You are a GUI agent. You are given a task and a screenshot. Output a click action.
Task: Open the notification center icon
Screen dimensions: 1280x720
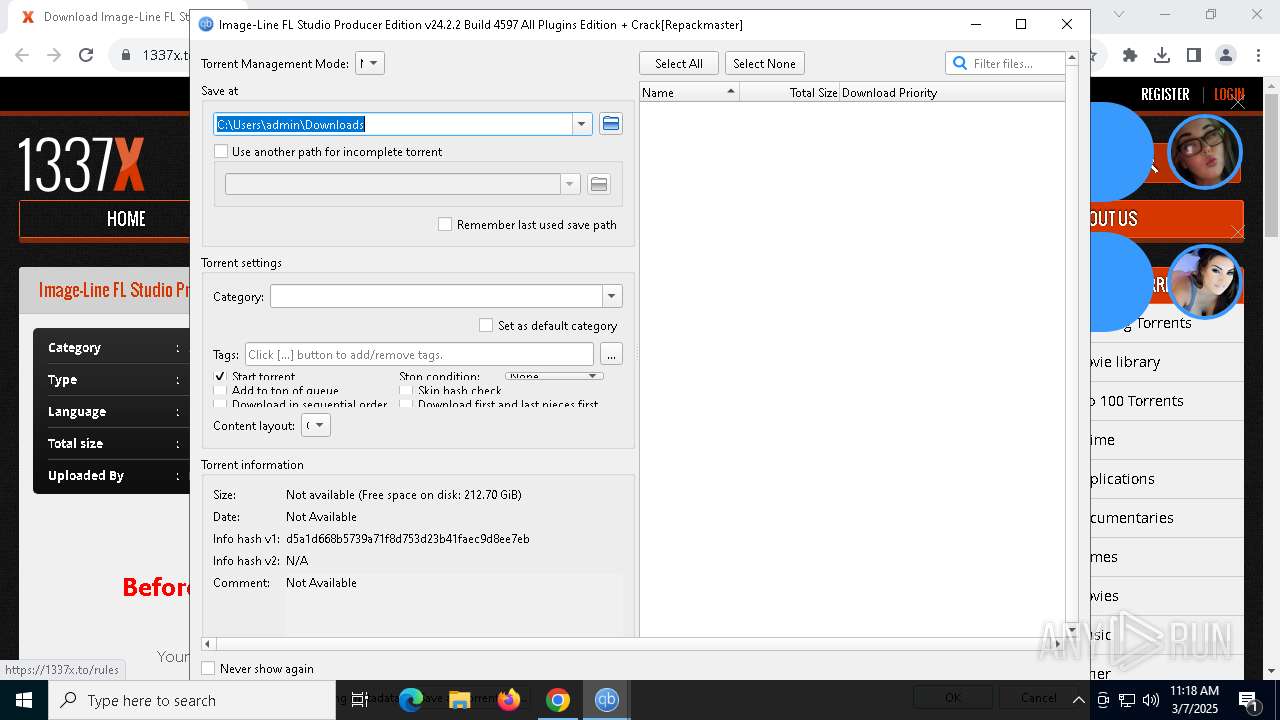click(1248, 700)
